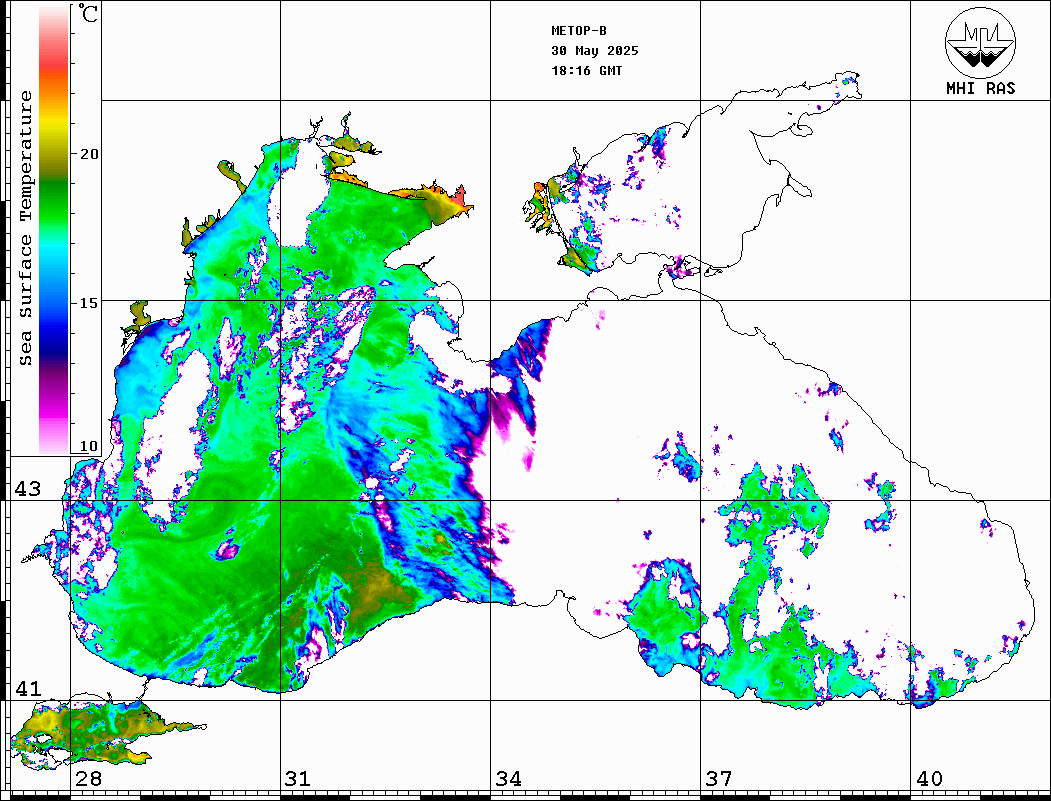Image resolution: width=1051 pixels, height=801 pixels.
Task: Click the longitude label '34'
Action: [508, 779]
